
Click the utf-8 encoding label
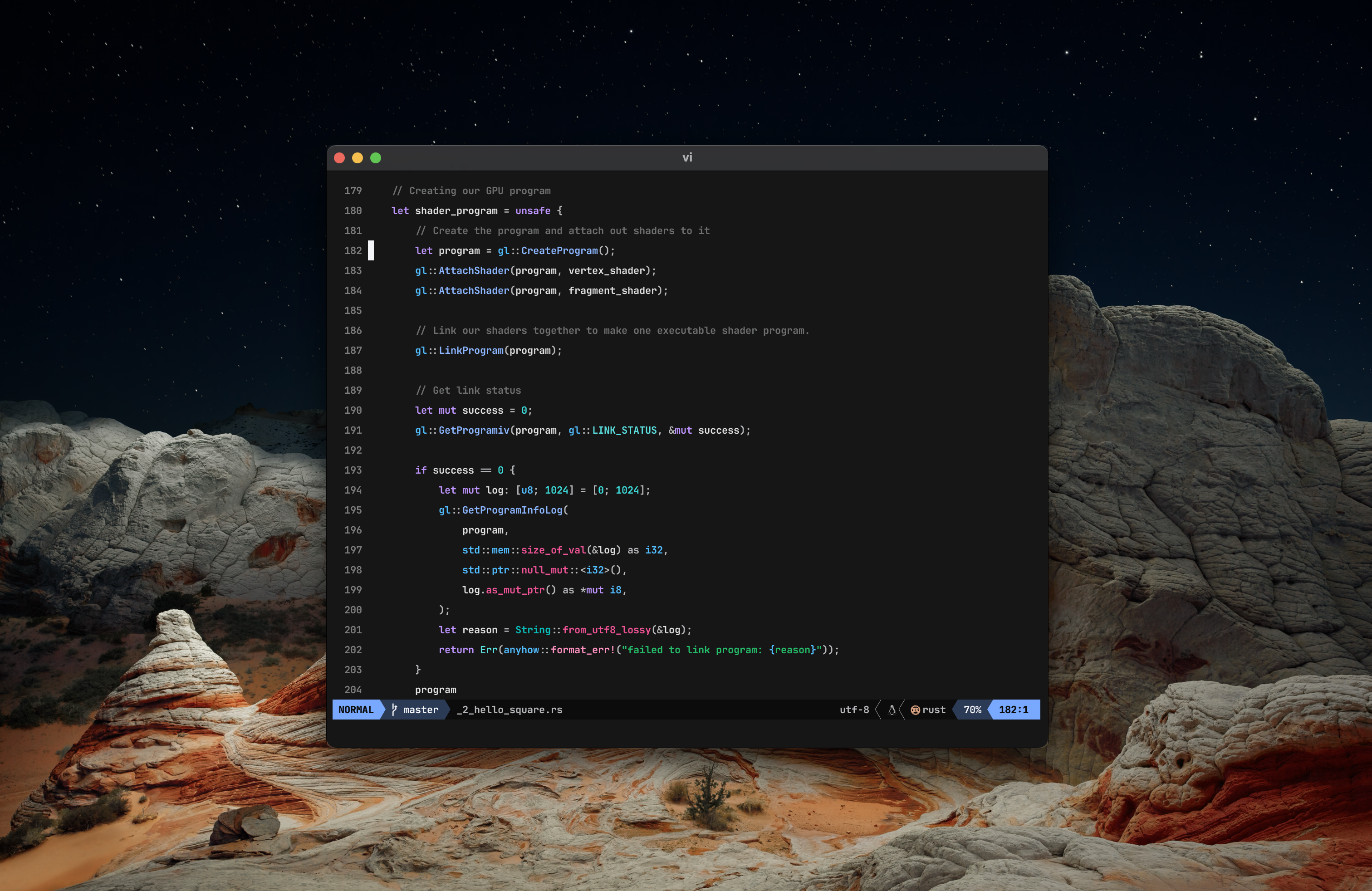[x=854, y=710]
